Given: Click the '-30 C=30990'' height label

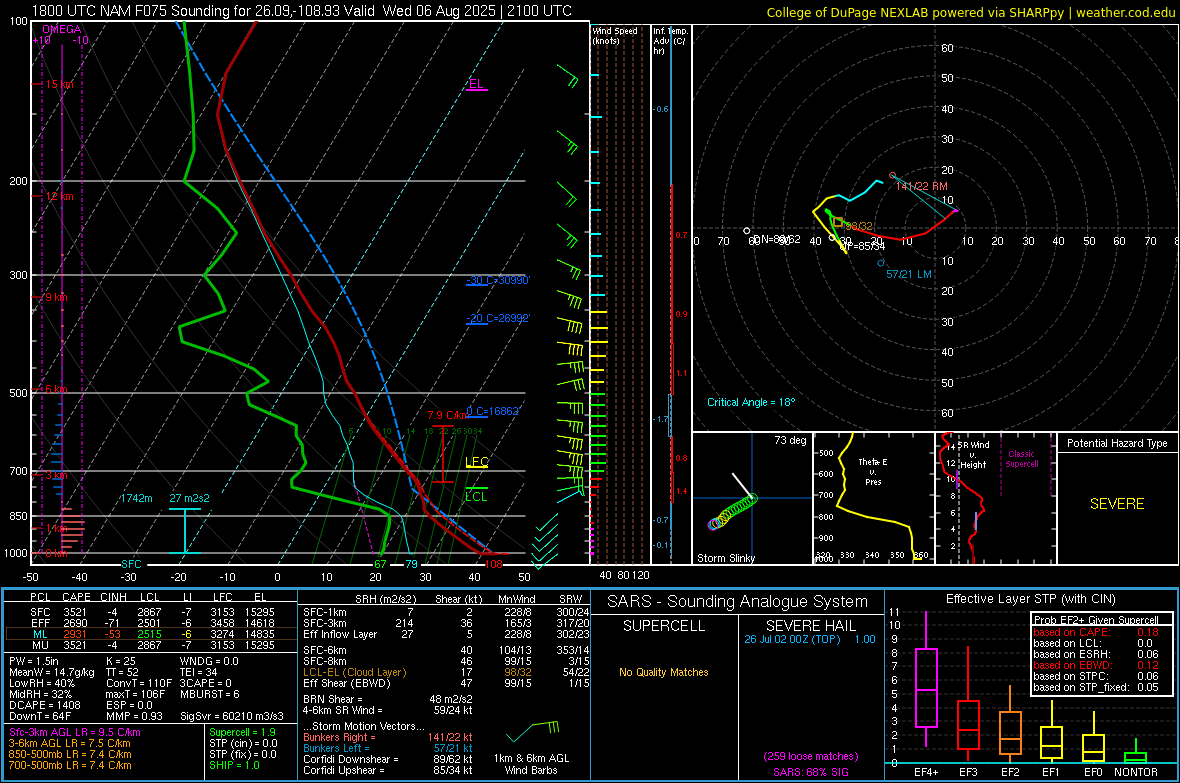Looking at the screenshot, I should pyautogui.click(x=498, y=280).
